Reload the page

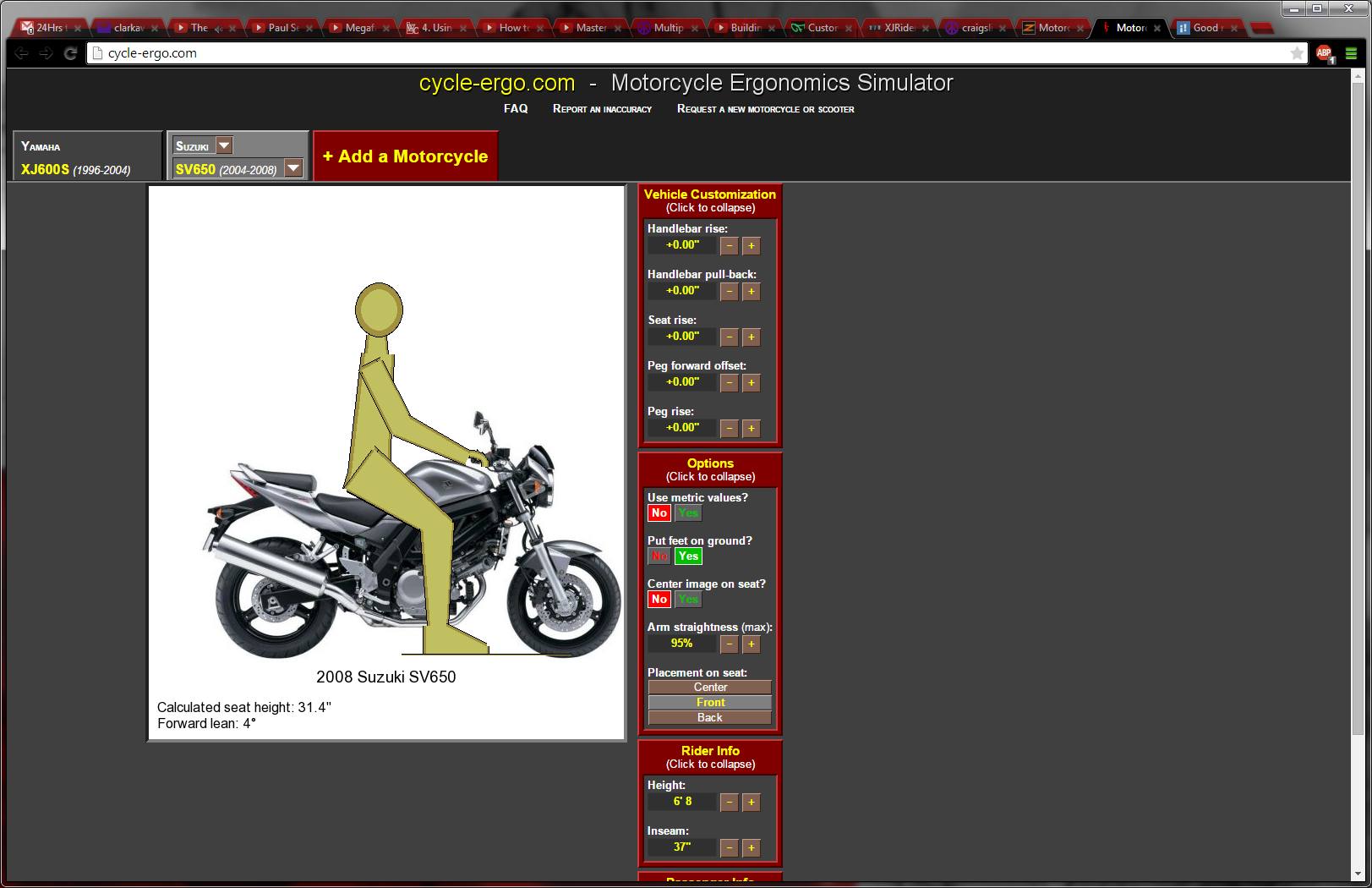click(x=70, y=53)
